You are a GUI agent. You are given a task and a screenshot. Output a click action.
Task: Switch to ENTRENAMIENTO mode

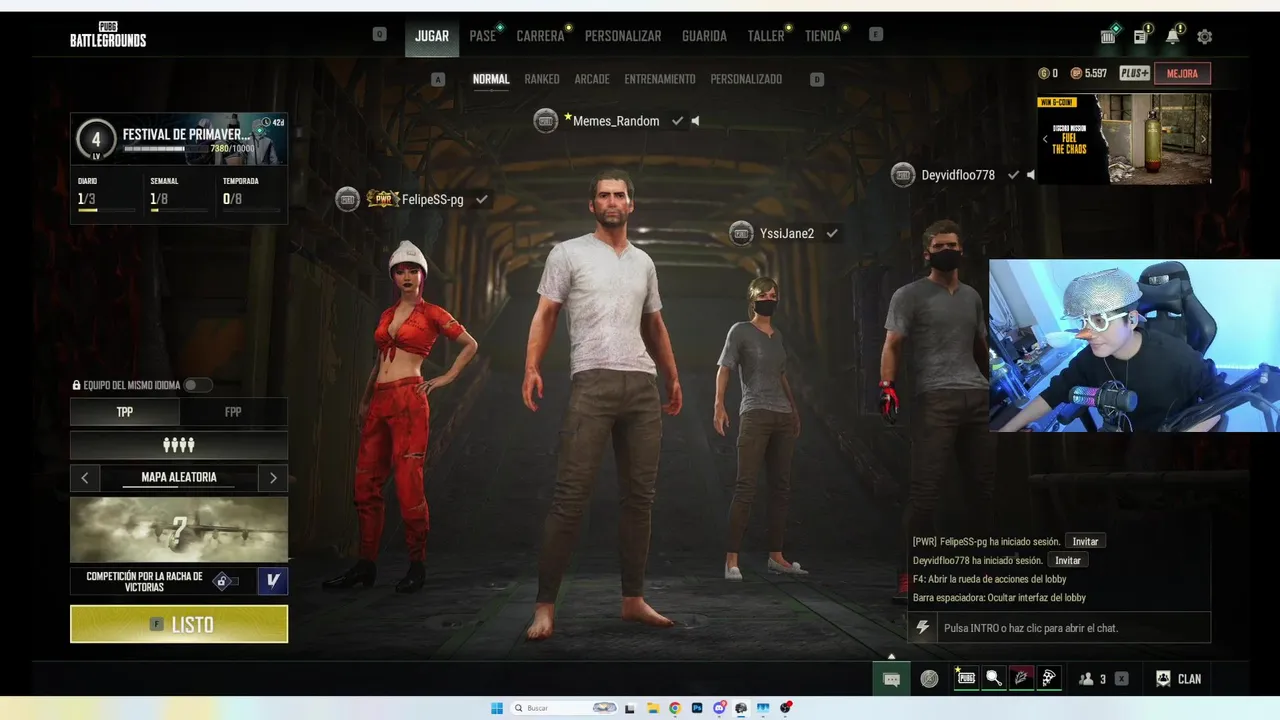tap(660, 79)
